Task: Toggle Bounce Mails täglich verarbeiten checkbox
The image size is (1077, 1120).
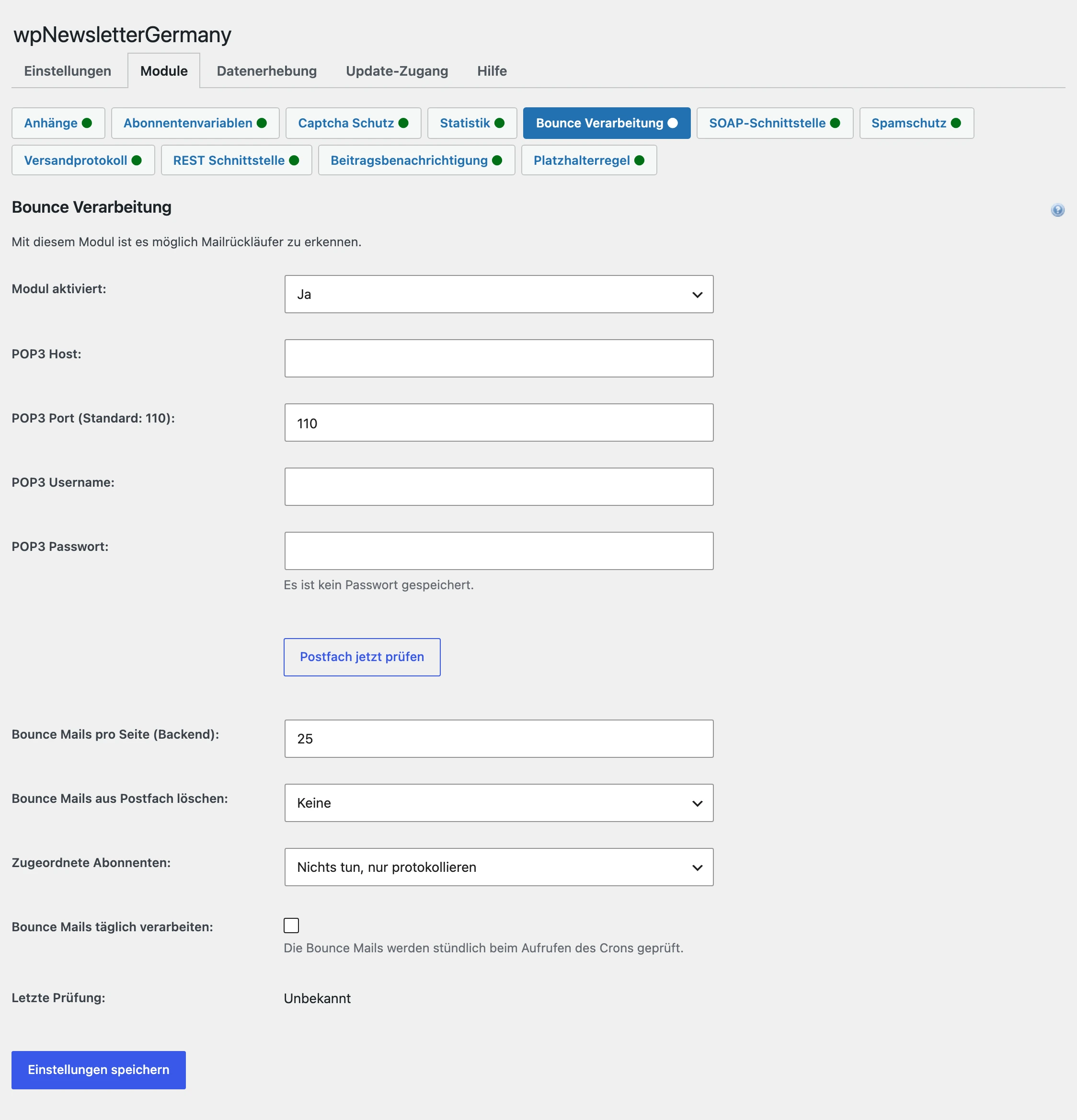Action: (x=291, y=925)
